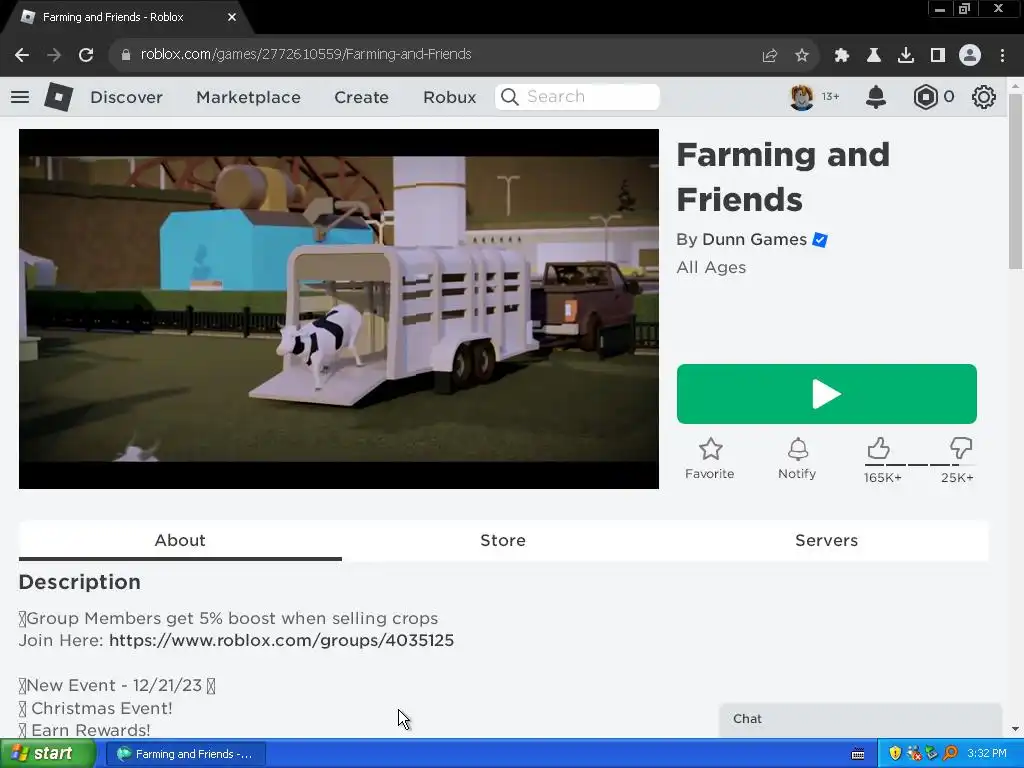Go back with the browser back arrow
Image resolution: width=1024 pixels, height=768 pixels.
click(x=22, y=55)
